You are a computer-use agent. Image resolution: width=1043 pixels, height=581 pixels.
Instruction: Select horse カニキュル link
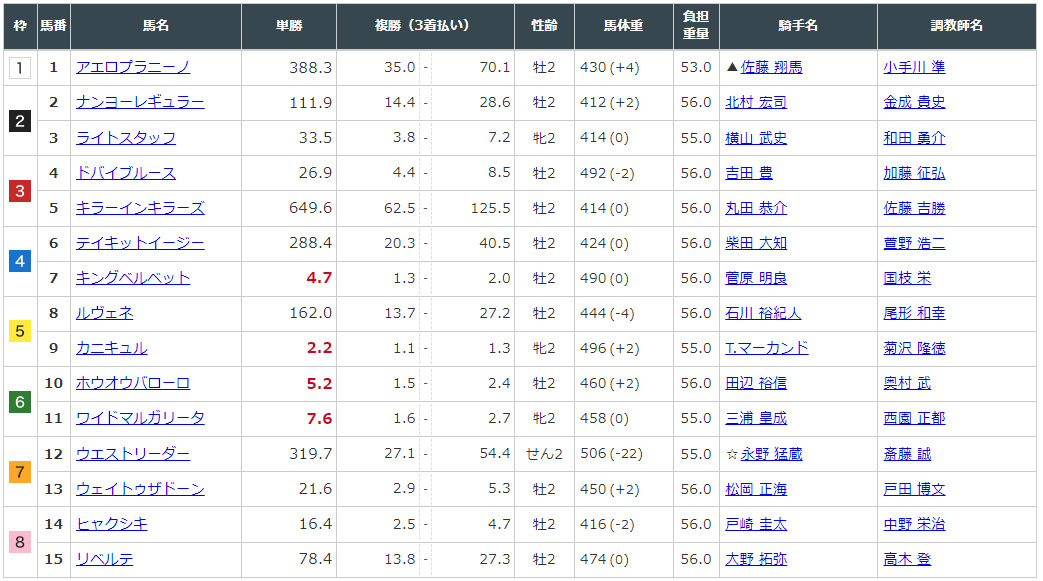[x=111, y=348]
